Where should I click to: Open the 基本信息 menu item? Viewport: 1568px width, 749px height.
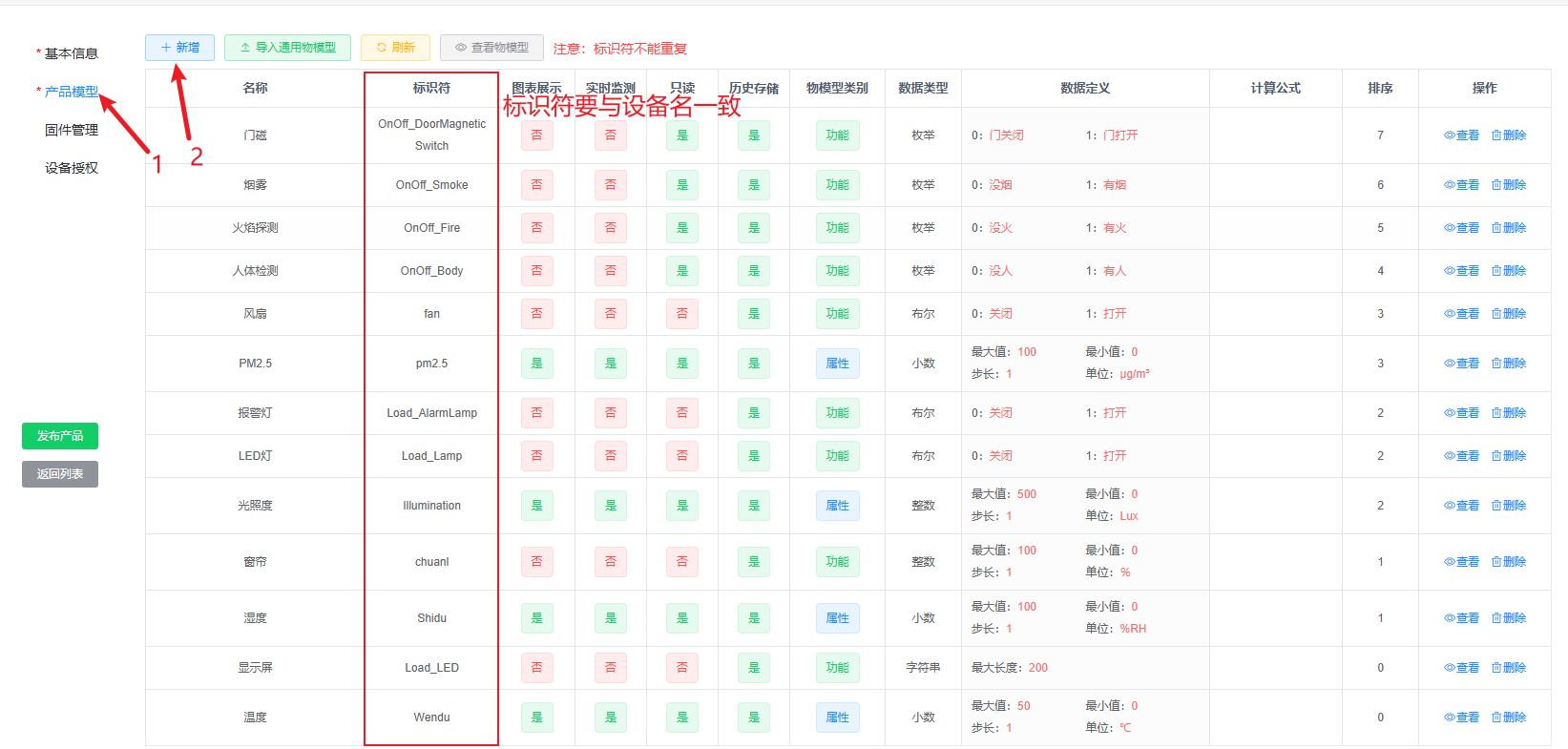point(71,53)
